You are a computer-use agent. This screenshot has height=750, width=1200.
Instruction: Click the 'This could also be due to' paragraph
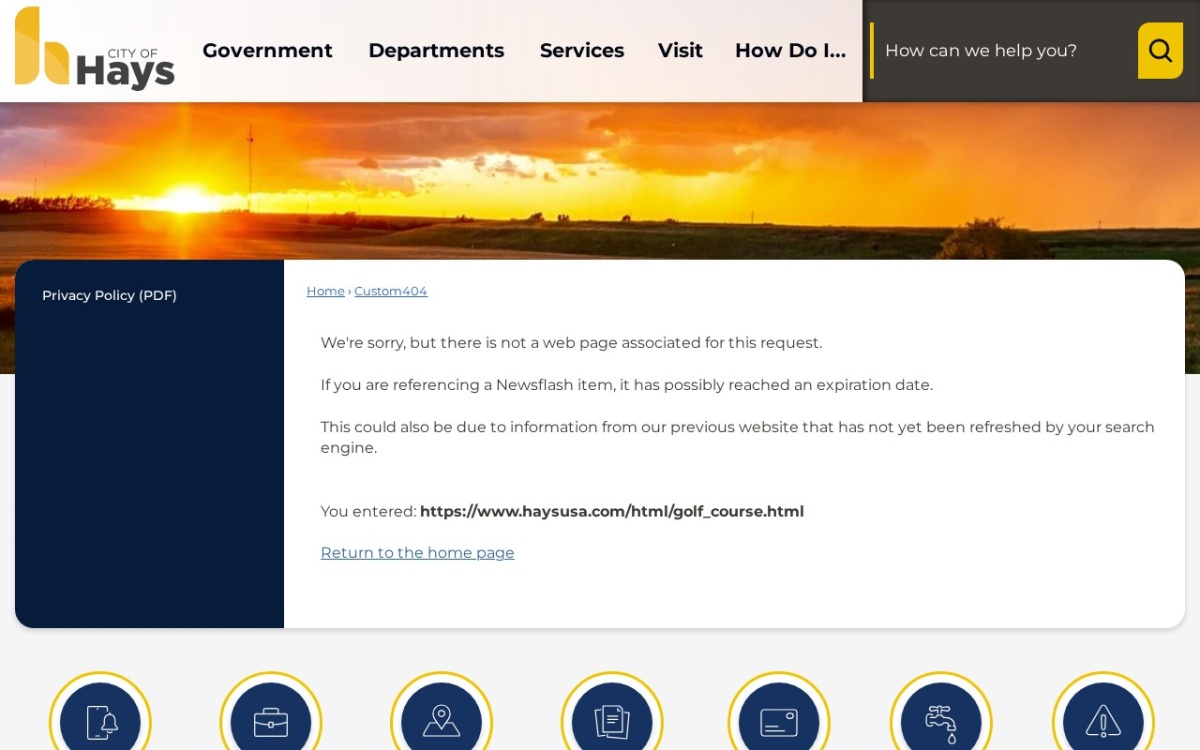pos(738,437)
